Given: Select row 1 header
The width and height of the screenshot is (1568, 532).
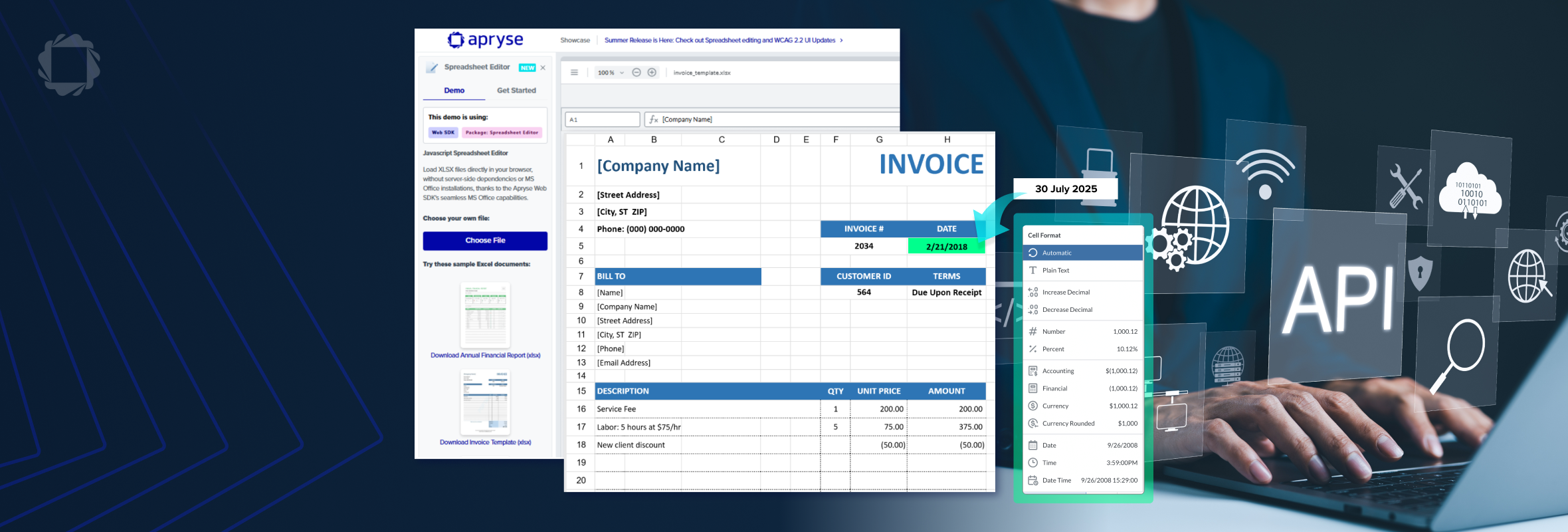Looking at the screenshot, I should point(581,166).
